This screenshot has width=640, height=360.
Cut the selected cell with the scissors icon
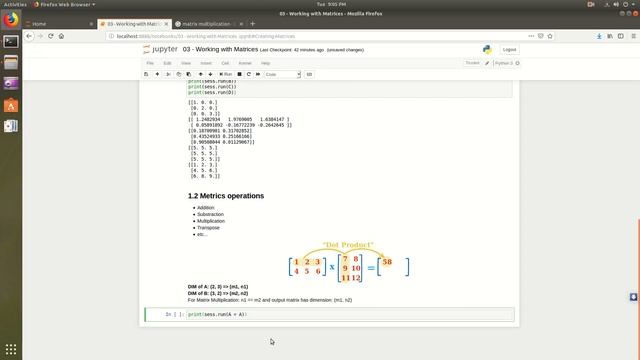168,74
